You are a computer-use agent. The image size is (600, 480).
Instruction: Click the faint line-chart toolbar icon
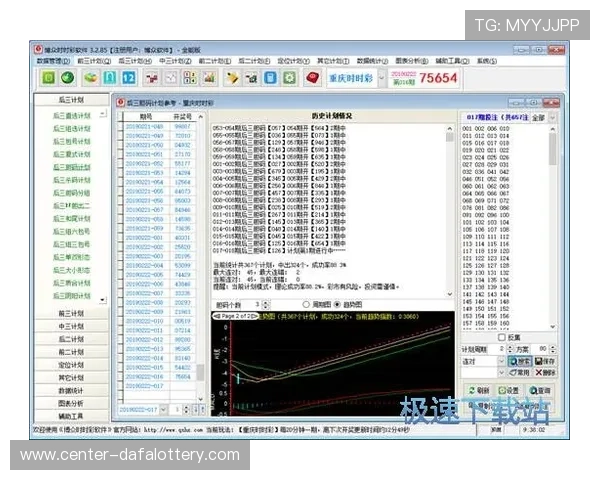(x=171, y=78)
